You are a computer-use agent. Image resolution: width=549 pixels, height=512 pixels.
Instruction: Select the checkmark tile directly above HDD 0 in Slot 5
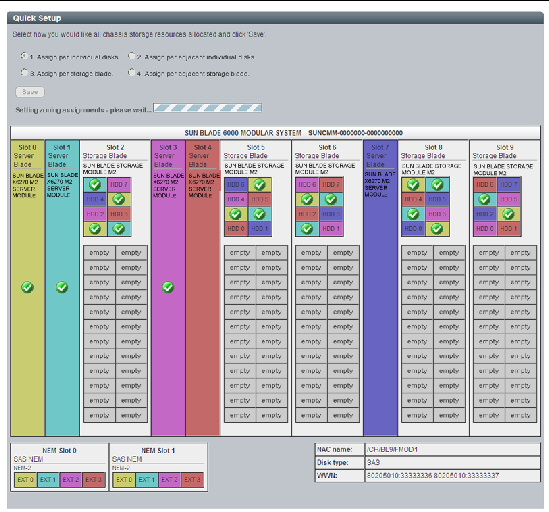[x=236, y=214]
